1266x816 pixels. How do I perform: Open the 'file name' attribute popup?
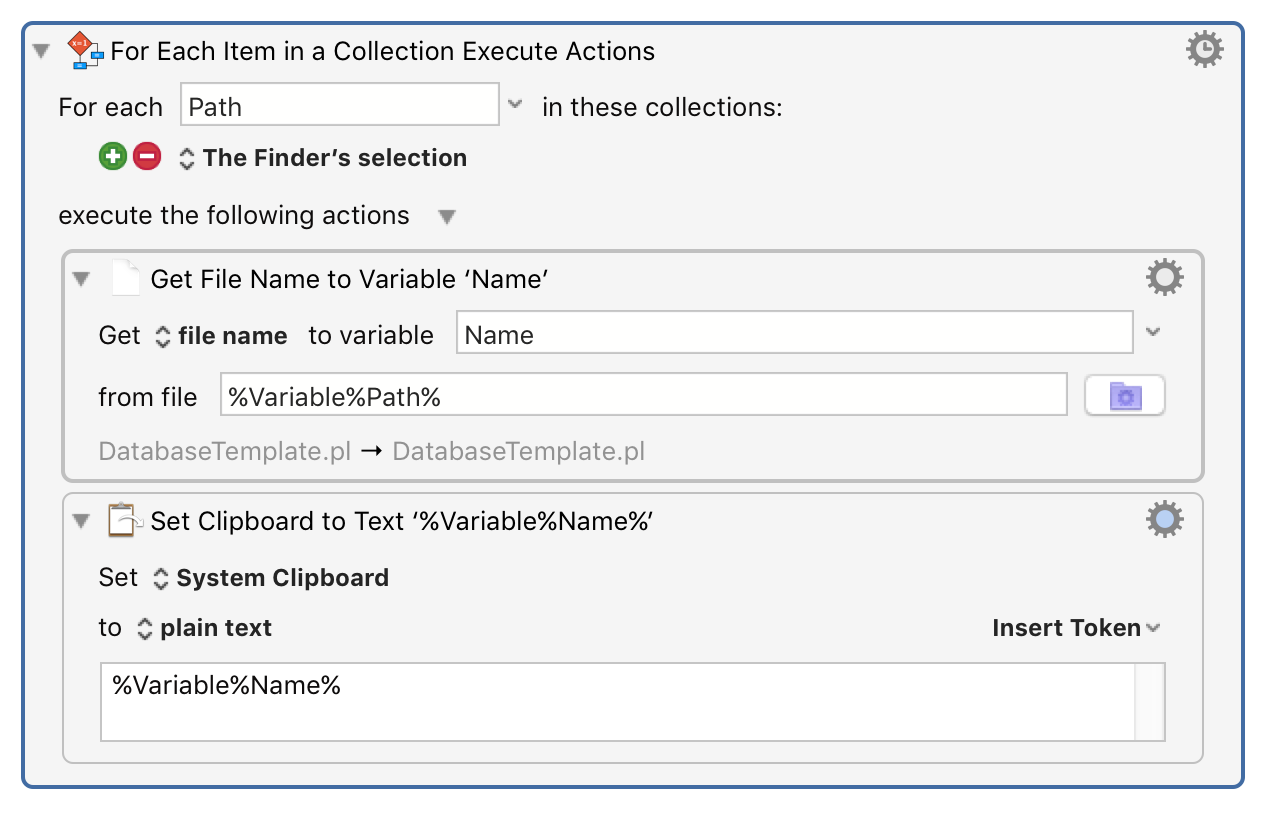click(222, 336)
